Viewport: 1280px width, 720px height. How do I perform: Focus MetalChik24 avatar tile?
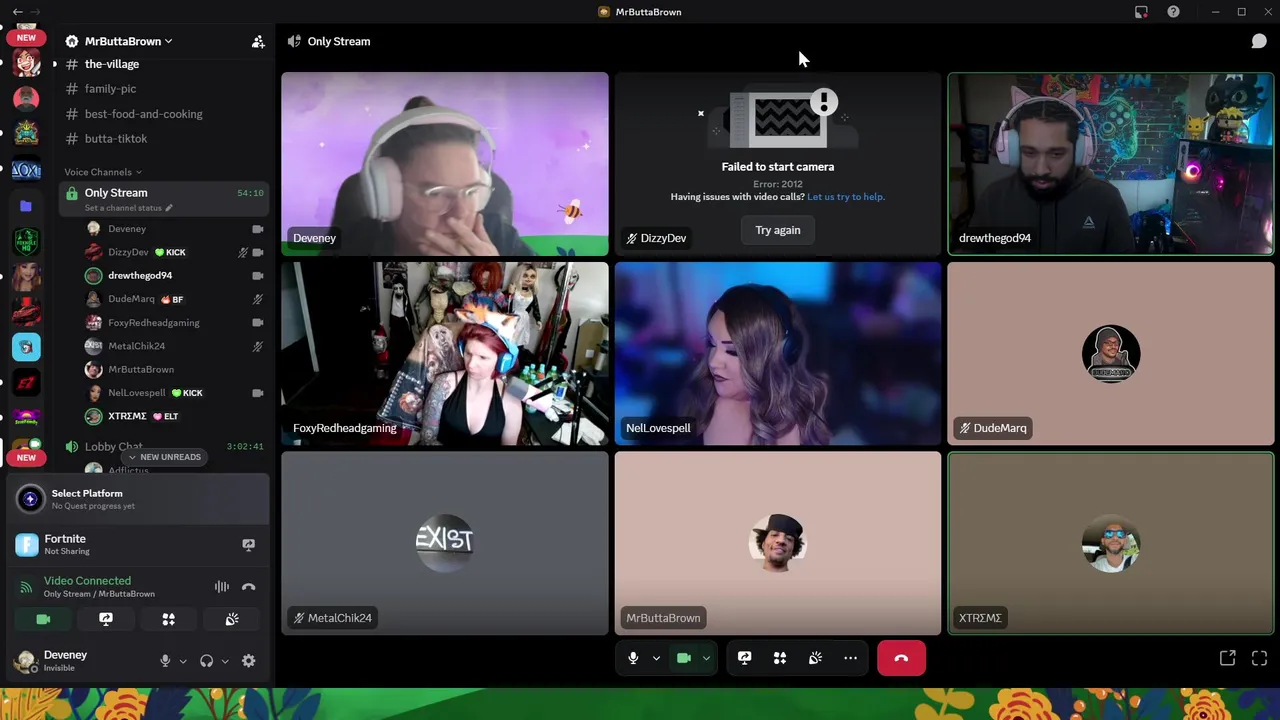click(x=444, y=543)
